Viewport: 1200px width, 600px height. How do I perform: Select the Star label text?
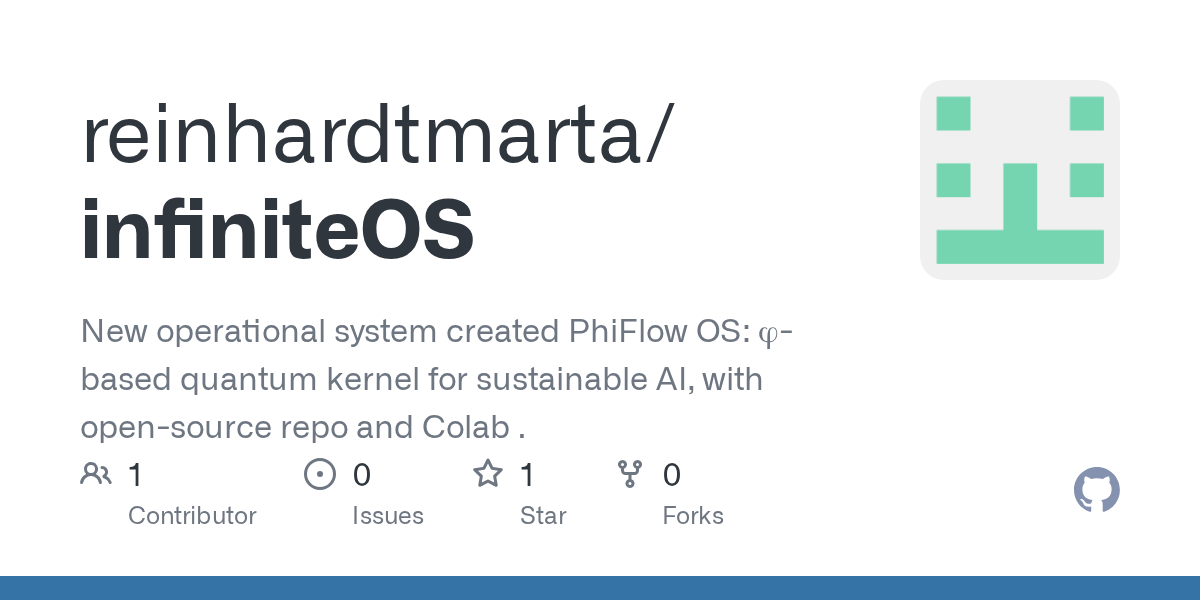click(543, 516)
